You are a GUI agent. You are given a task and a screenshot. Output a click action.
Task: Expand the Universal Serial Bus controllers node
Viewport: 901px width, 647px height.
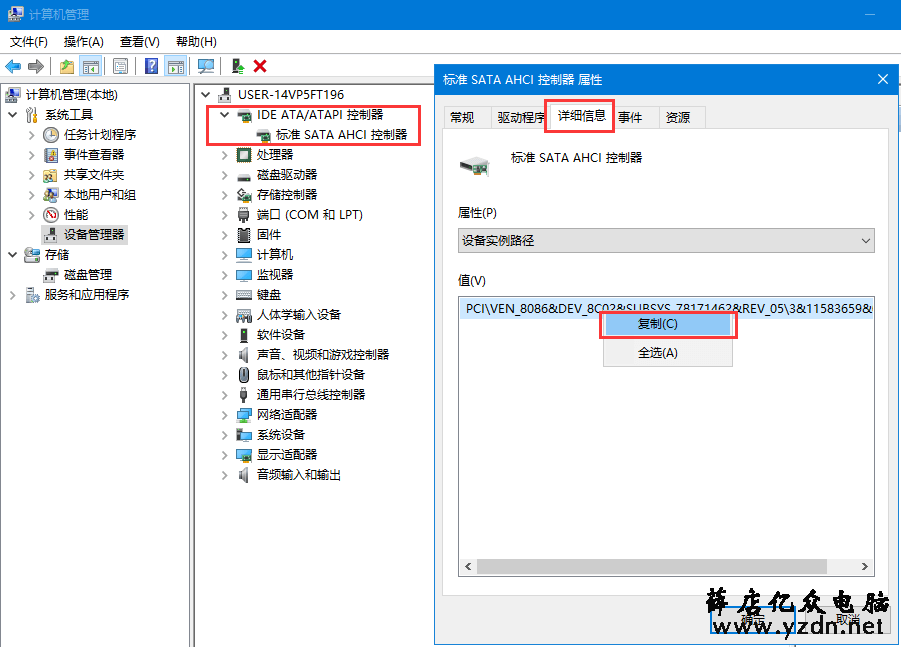(225, 395)
